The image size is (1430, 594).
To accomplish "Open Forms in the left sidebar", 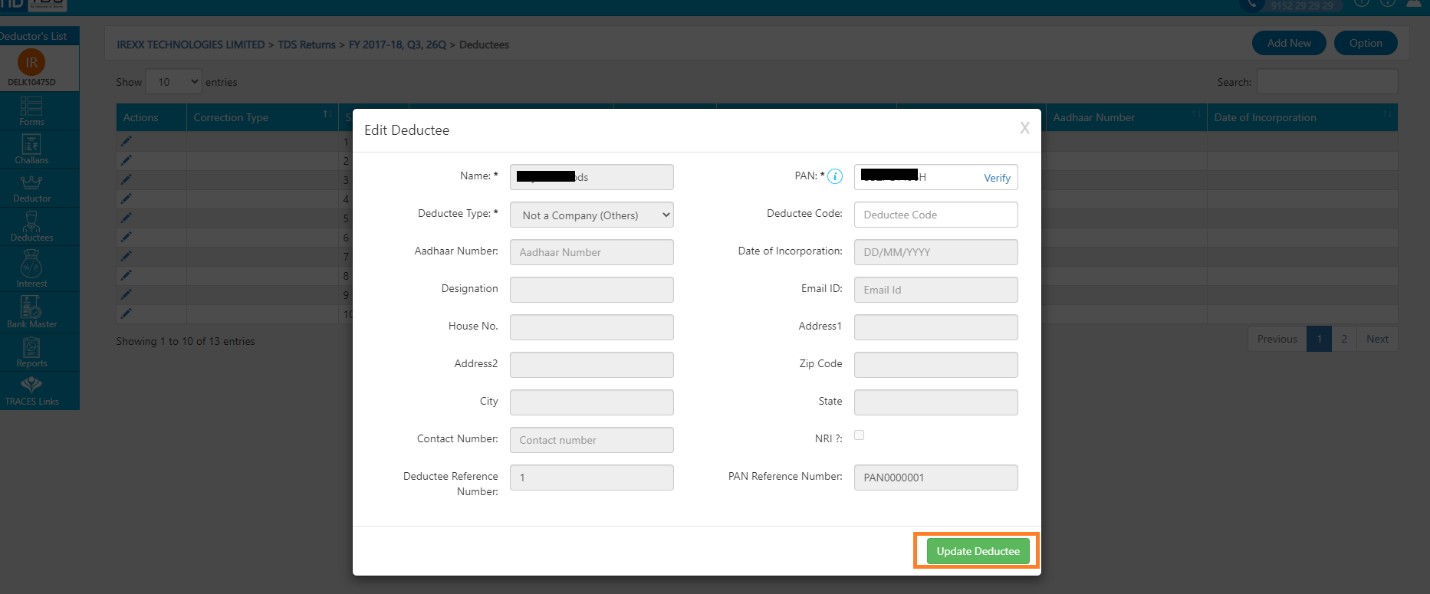I will [32, 112].
